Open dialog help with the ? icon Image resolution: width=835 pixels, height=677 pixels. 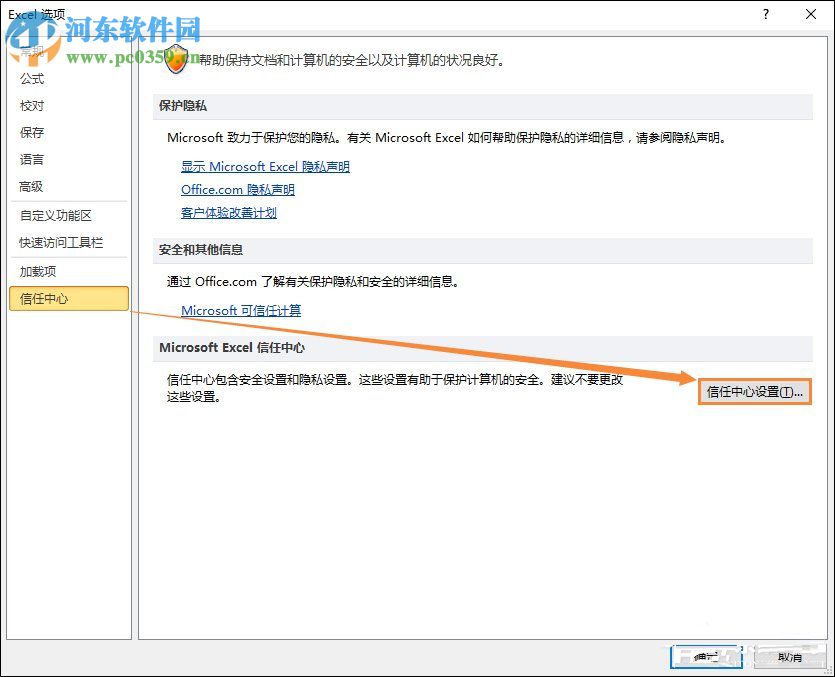tap(764, 16)
